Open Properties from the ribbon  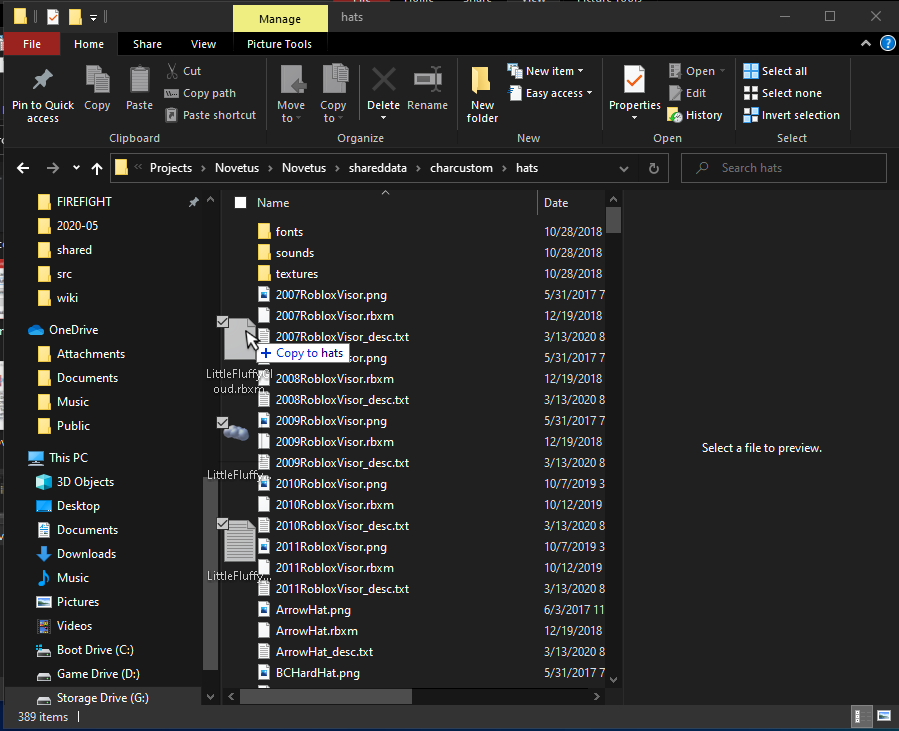point(634,81)
